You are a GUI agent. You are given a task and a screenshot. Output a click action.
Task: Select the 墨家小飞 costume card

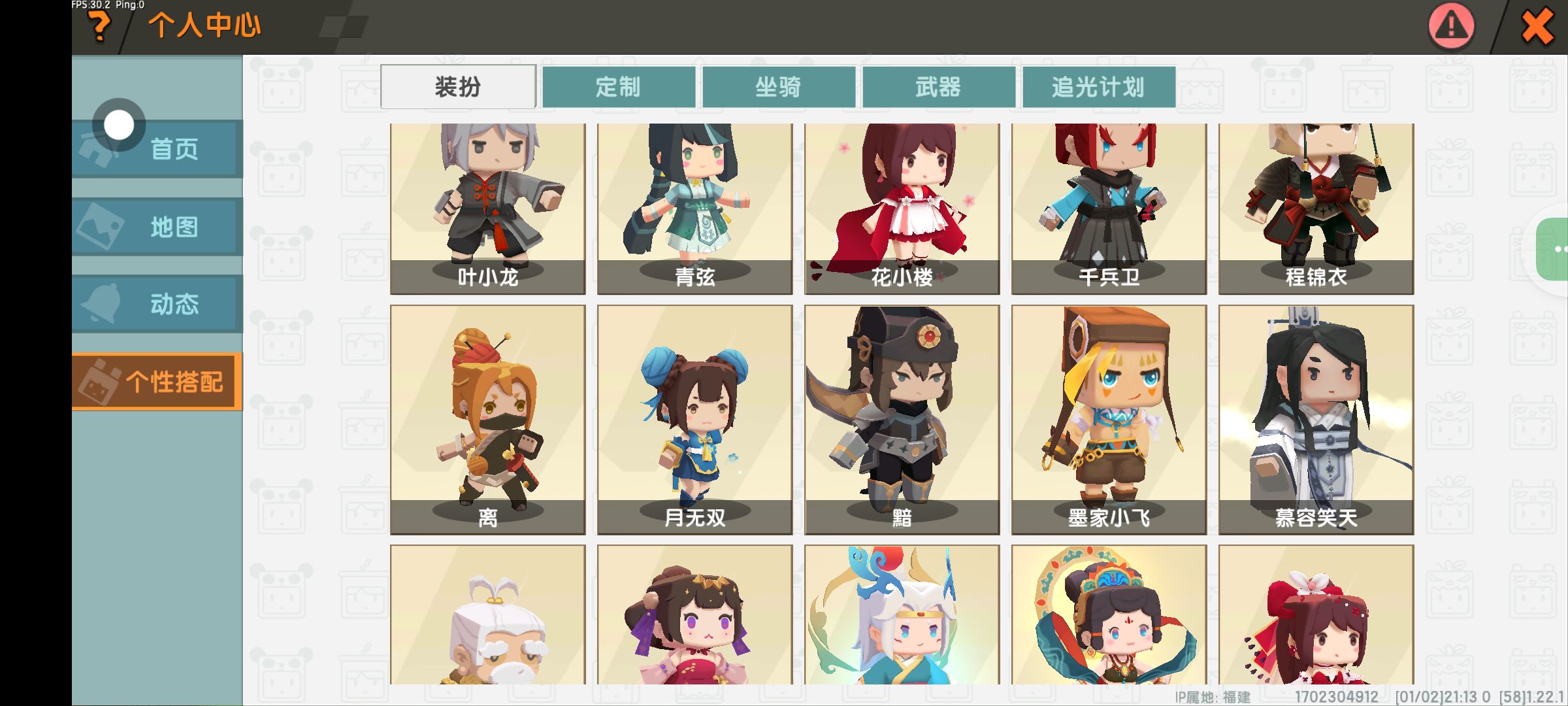(x=1109, y=420)
